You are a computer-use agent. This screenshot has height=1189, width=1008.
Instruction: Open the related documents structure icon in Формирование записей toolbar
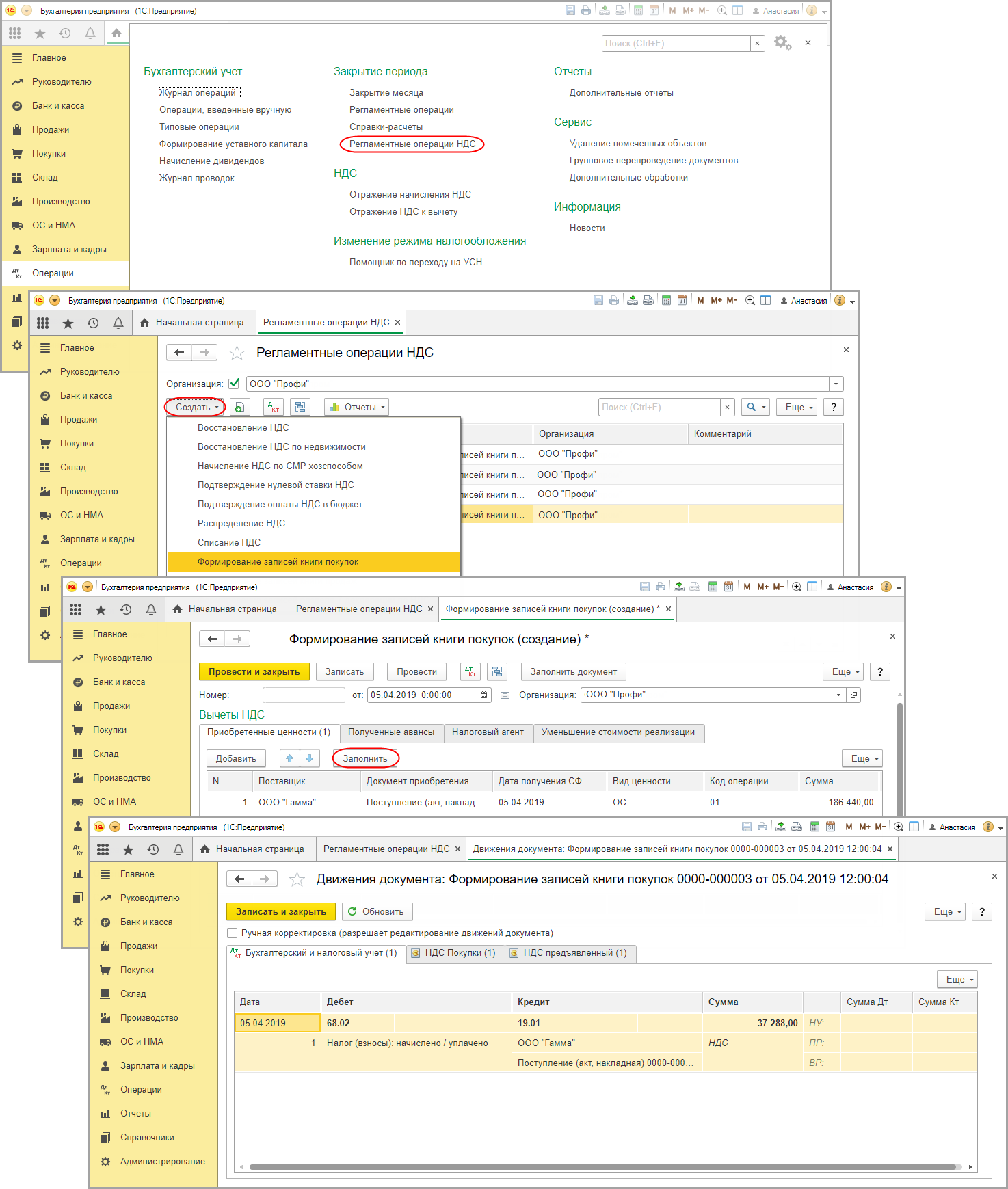point(497,671)
